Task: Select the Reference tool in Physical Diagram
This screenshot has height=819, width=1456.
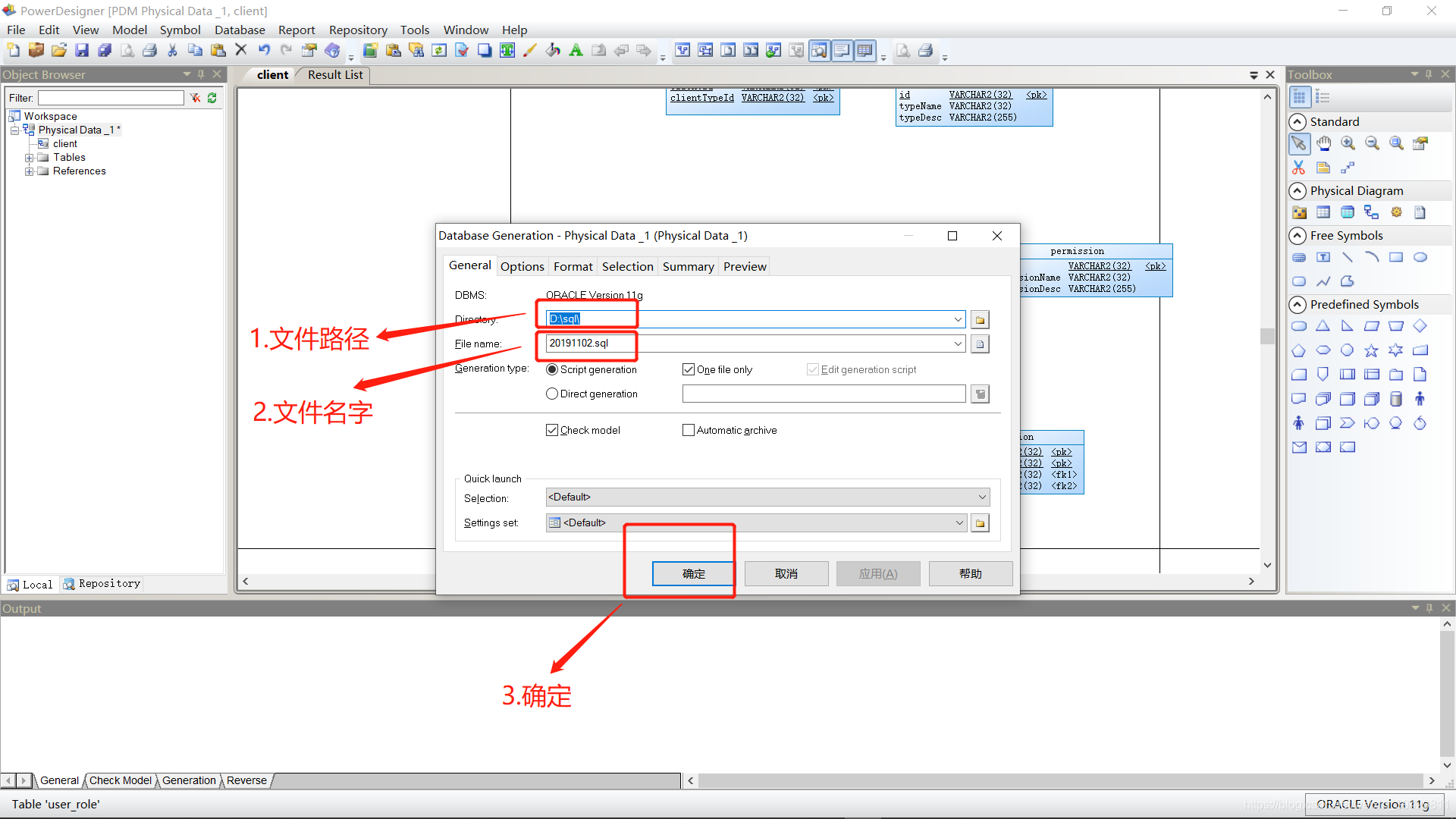Action: [x=1372, y=212]
